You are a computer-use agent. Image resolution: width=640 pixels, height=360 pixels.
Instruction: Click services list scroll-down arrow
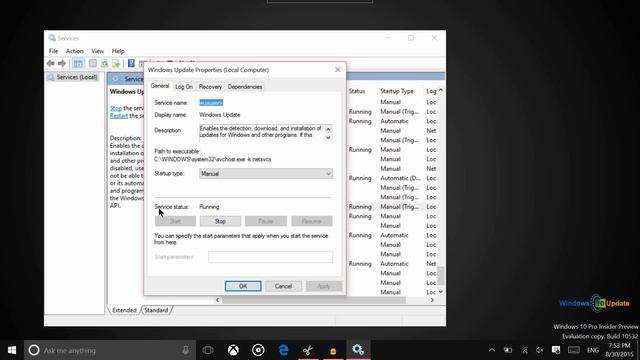pyautogui.click(x=441, y=292)
